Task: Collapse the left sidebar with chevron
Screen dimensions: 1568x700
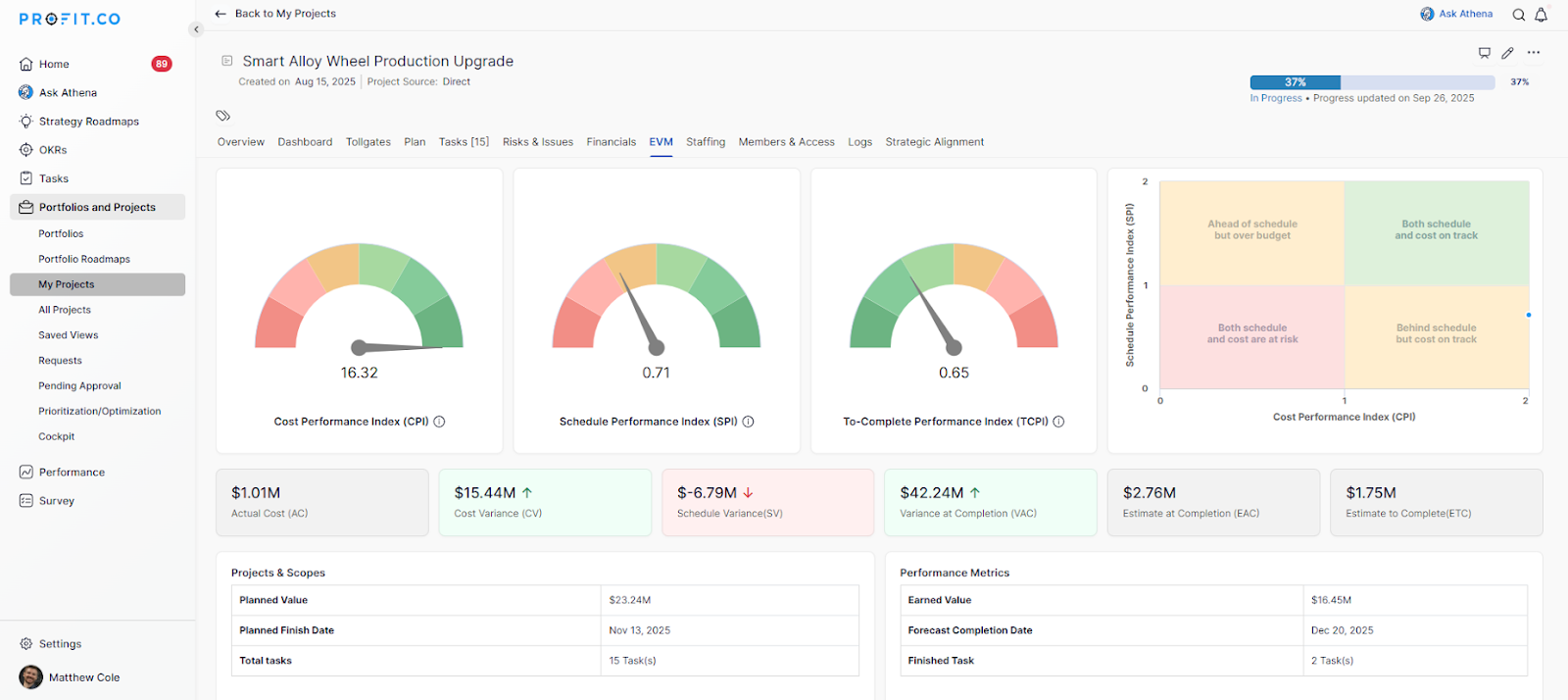Action: pos(196,29)
